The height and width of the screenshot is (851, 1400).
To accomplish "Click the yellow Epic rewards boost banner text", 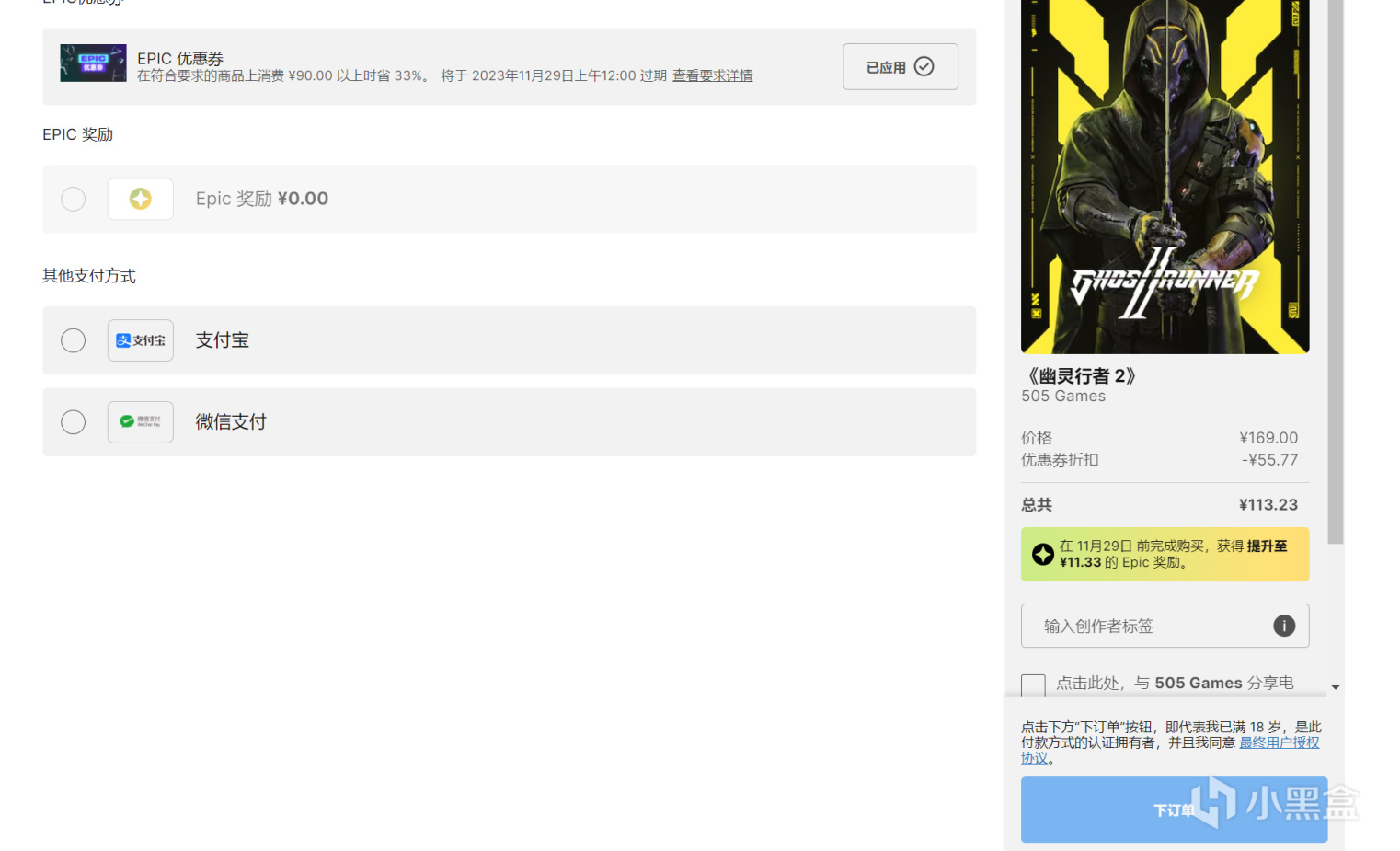I will [x=1173, y=554].
